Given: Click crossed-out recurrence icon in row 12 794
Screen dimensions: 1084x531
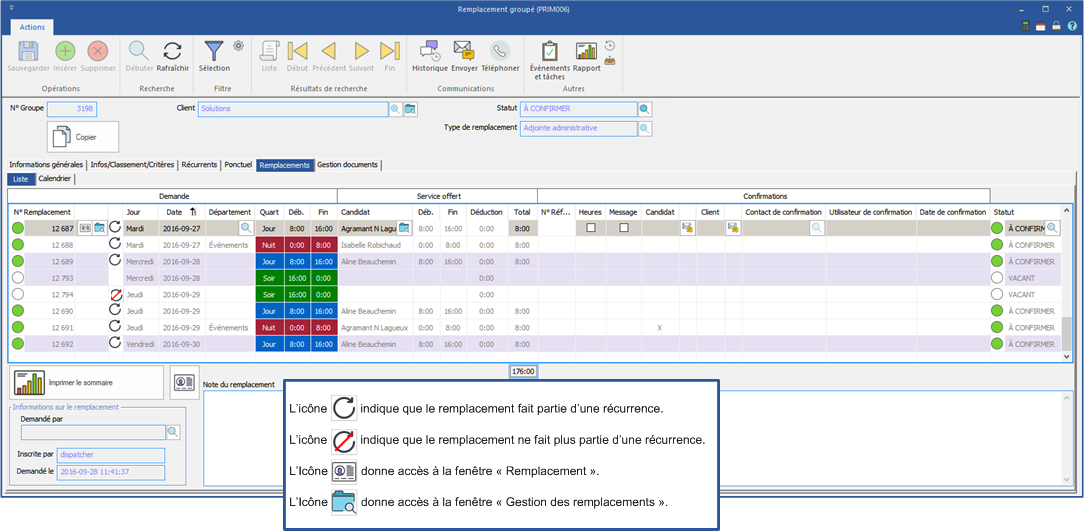Looking at the screenshot, I should (x=115, y=295).
